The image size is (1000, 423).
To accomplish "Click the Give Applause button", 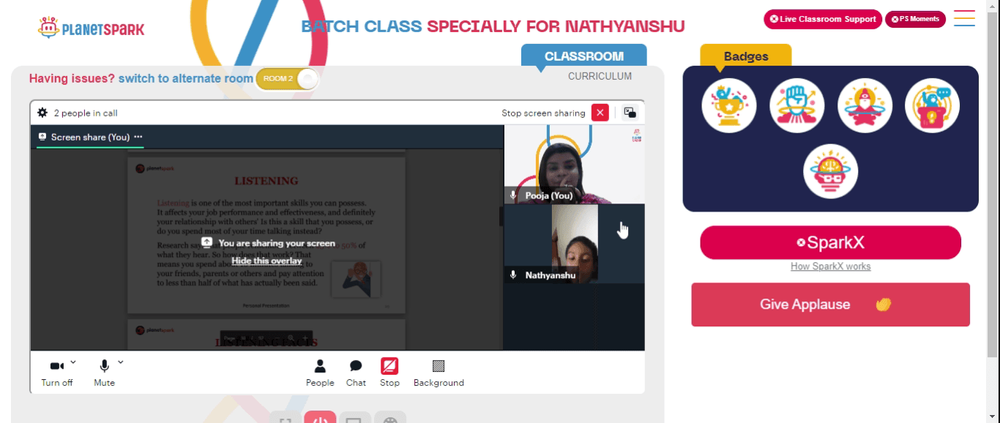I will (x=830, y=304).
